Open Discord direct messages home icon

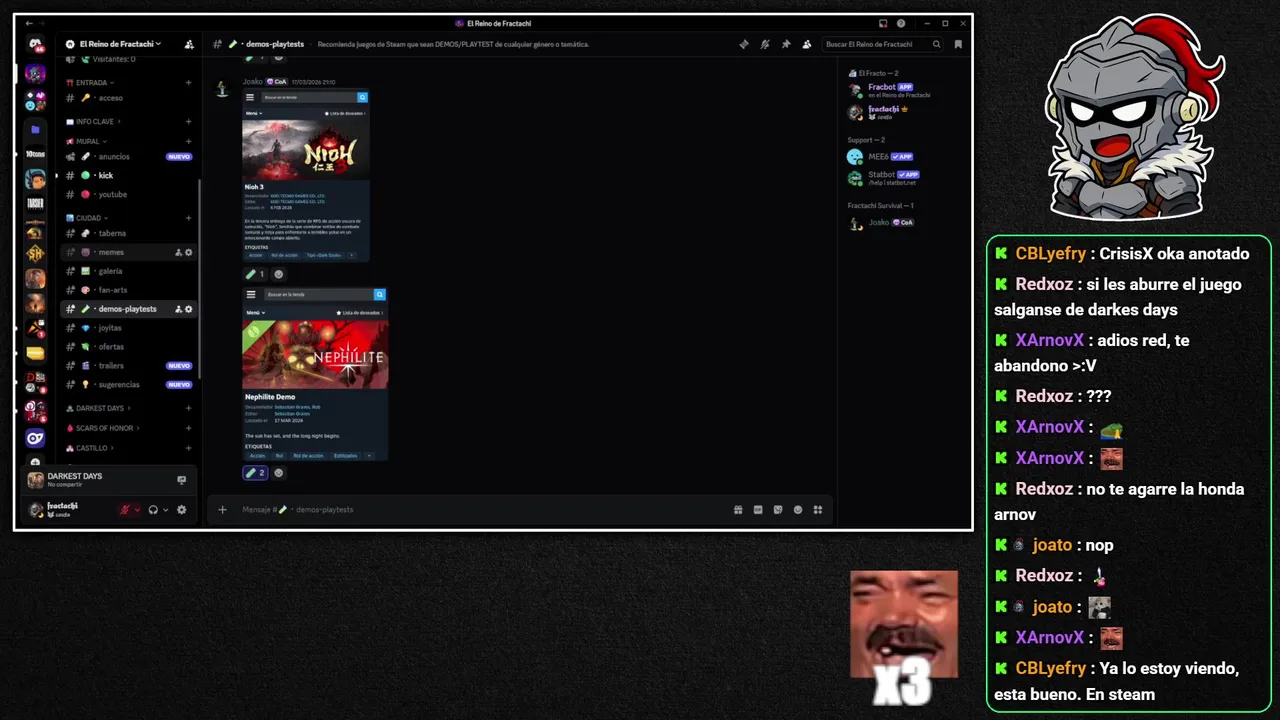click(35, 44)
